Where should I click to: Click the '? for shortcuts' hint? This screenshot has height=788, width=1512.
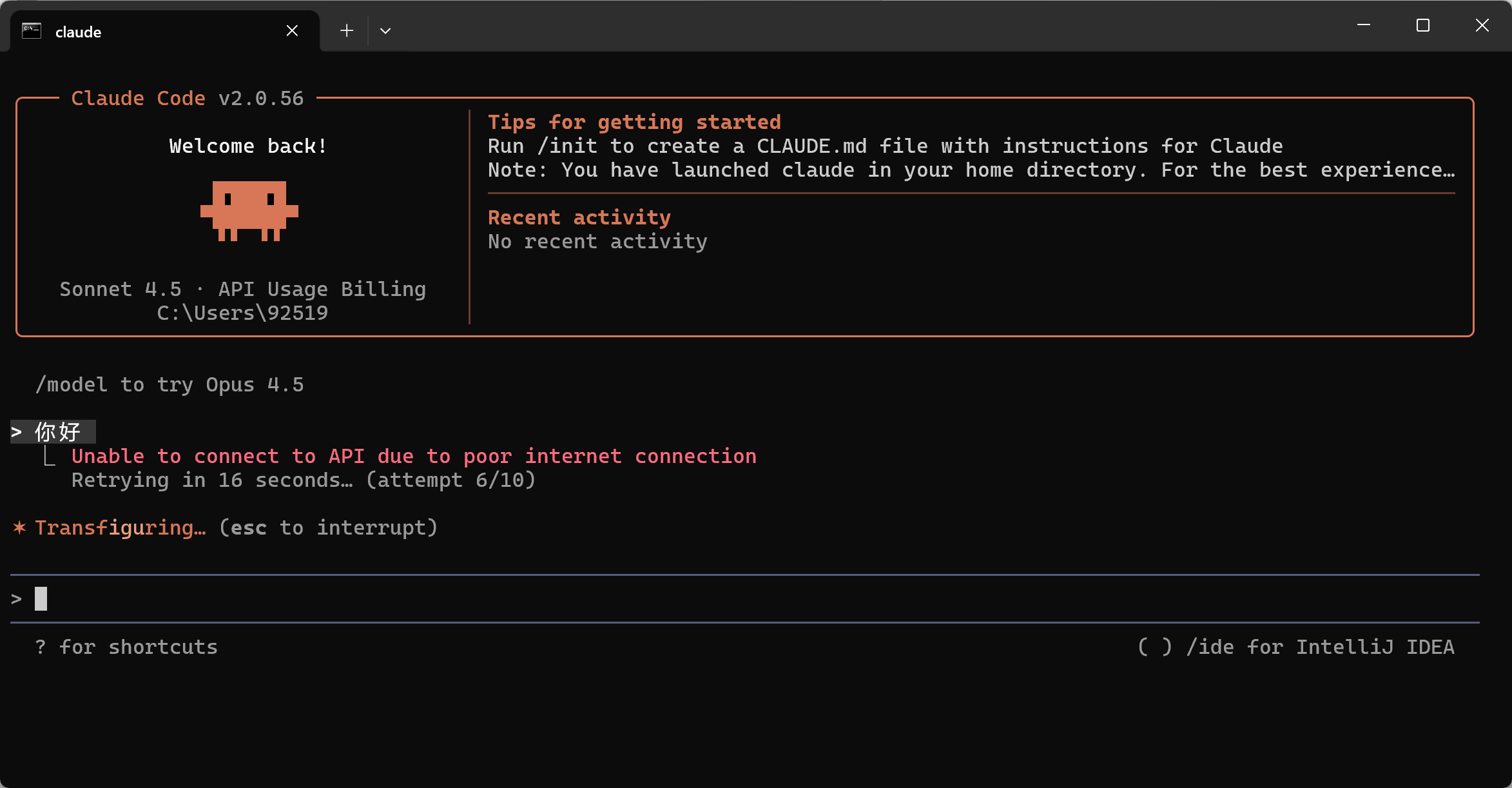click(x=126, y=647)
